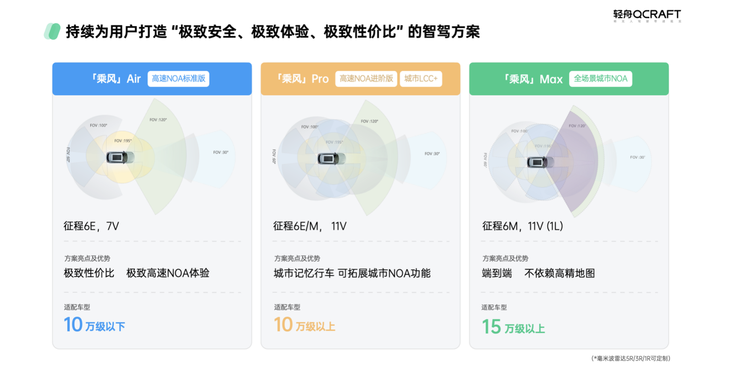Click the 适配车型 label in the Air card

(x=77, y=307)
